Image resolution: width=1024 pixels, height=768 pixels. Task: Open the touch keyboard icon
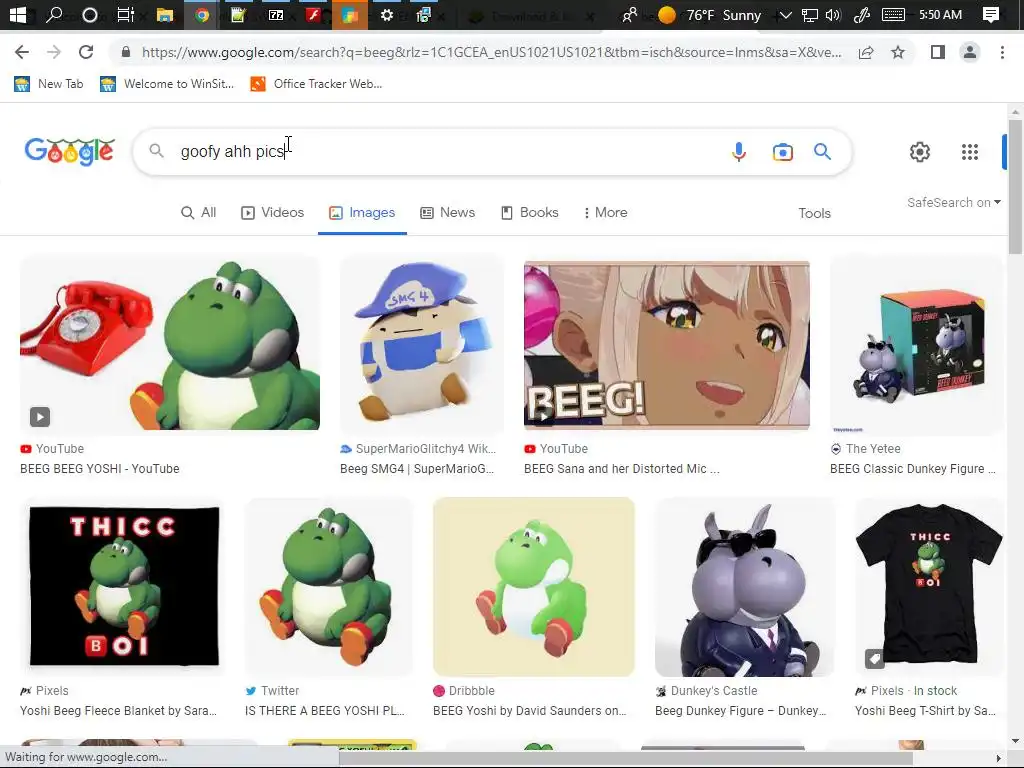(x=893, y=14)
